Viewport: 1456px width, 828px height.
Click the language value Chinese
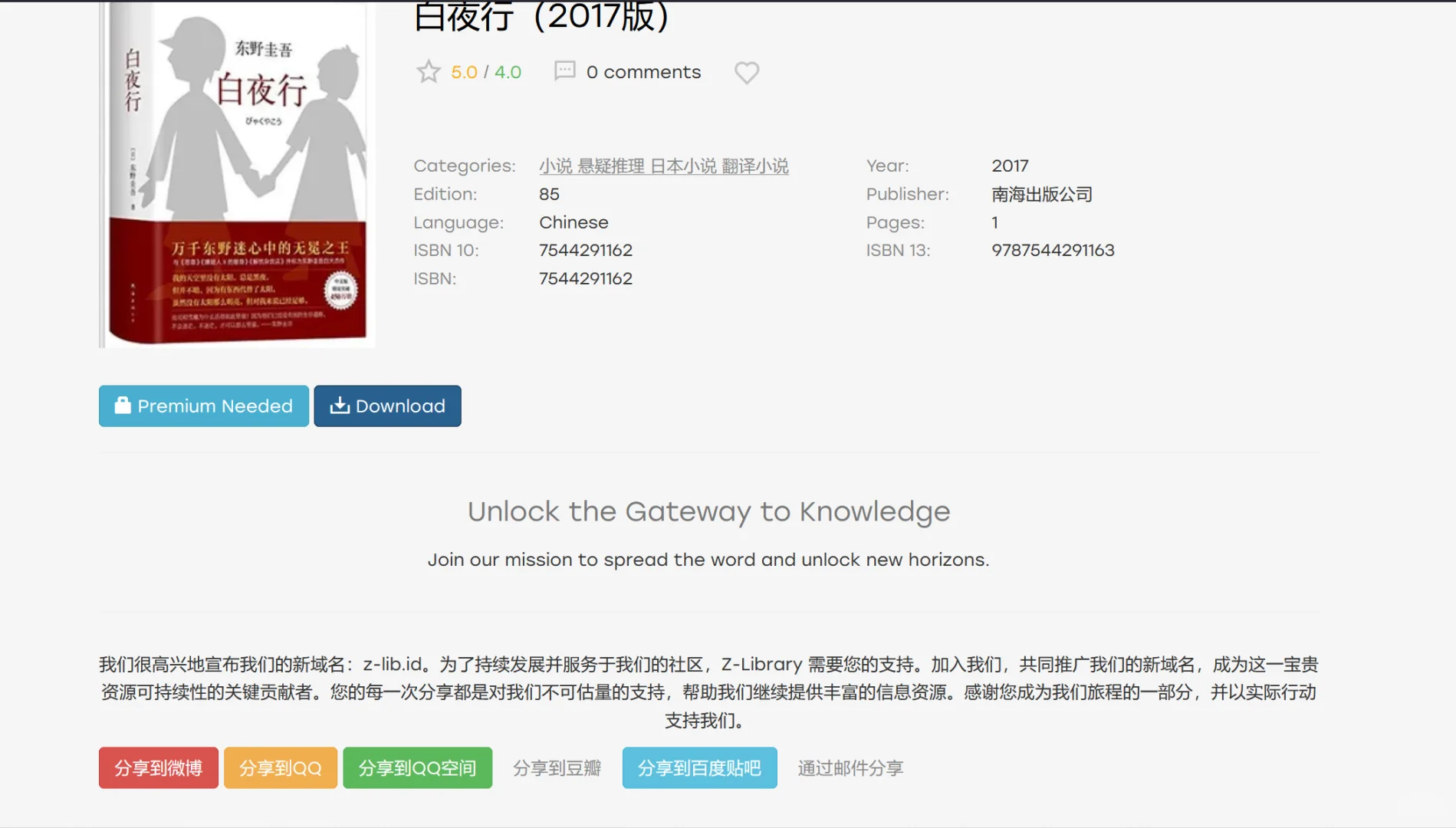click(x=574, y=222)
